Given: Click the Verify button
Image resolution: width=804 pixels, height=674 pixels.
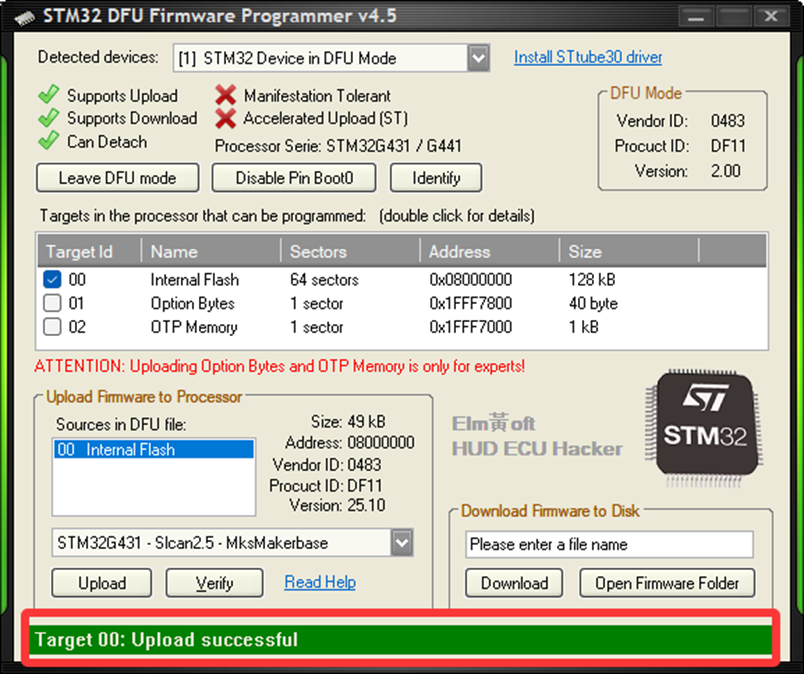Looking at the screenshot, I should tap(214, 583).
